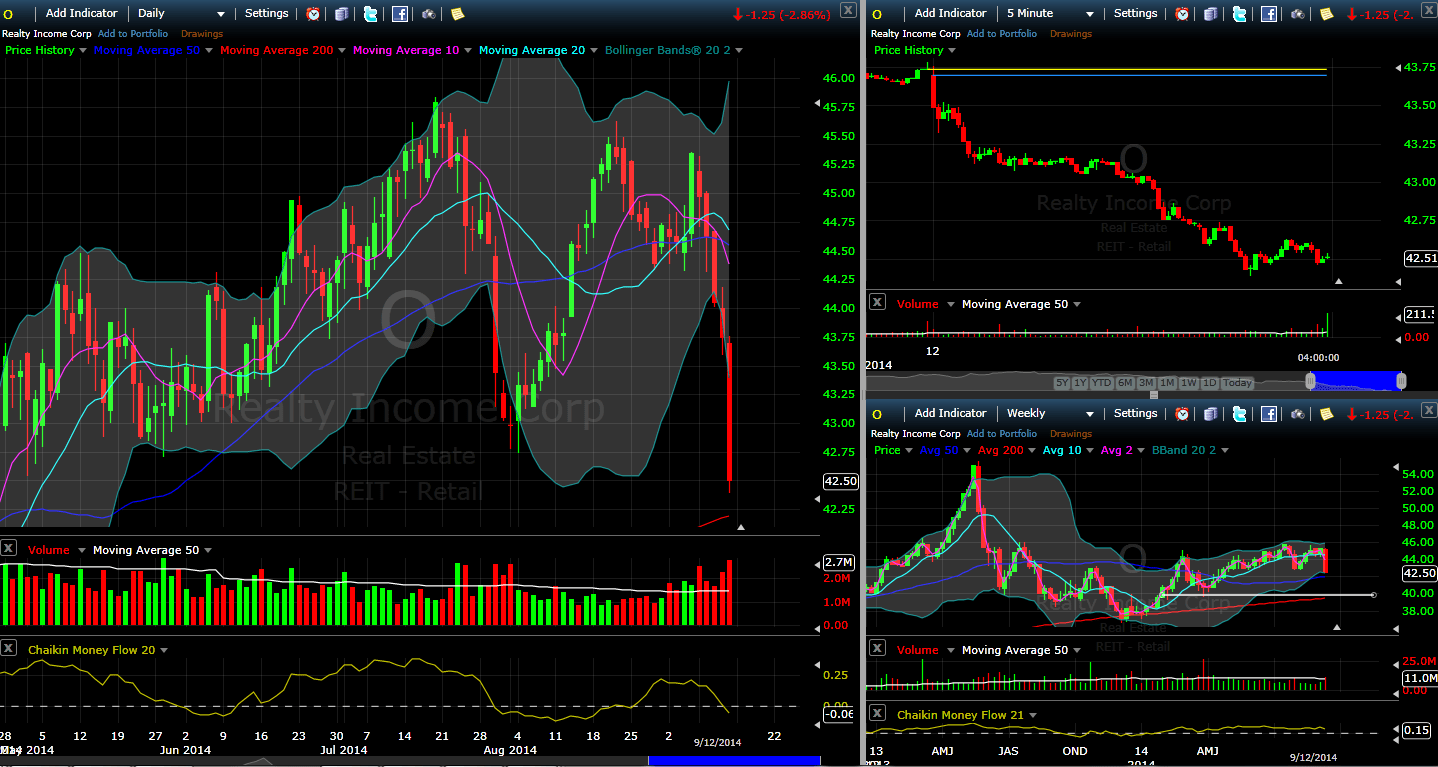Click the blue scrollbar below the Daily chart
The height and width of the screenshot is (767, 1438).
coord(735,761)
